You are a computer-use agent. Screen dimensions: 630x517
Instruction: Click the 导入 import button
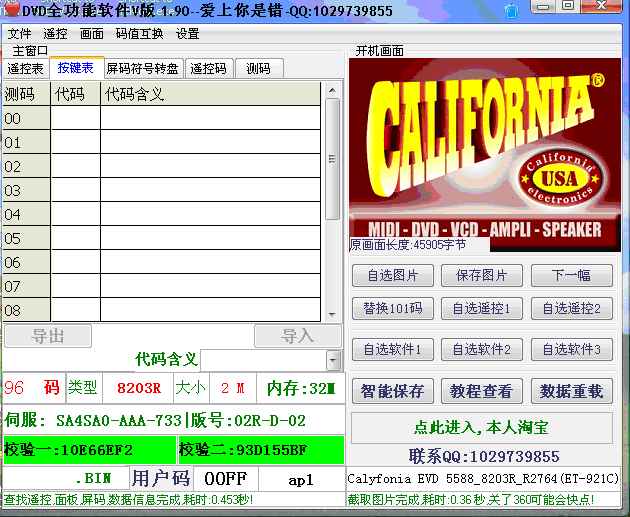(x=298, y=336)
